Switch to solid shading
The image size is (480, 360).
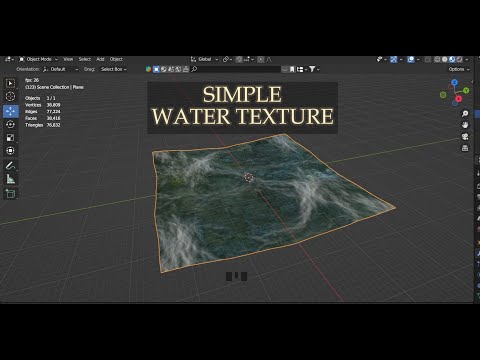point(445,59)
